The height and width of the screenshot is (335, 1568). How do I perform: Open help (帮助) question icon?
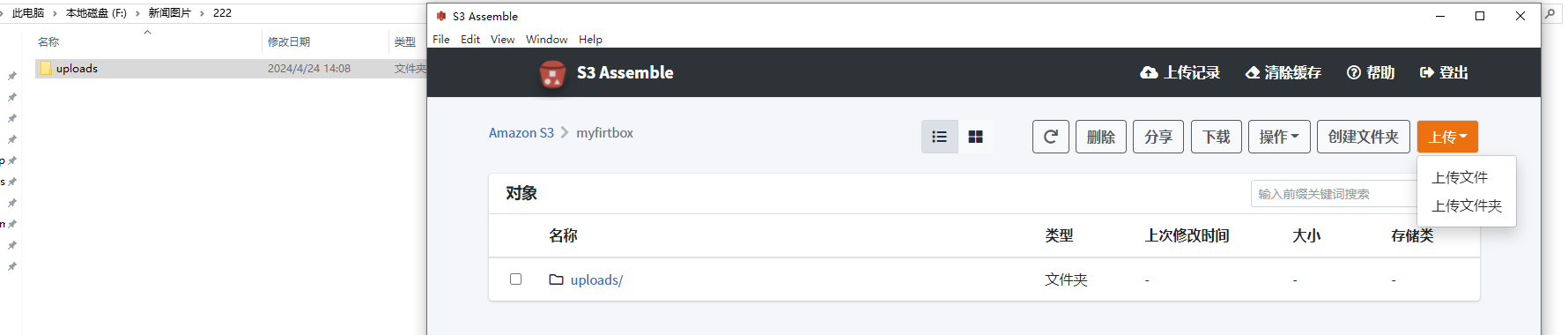pyautogui.click(x=1354, y=72)
